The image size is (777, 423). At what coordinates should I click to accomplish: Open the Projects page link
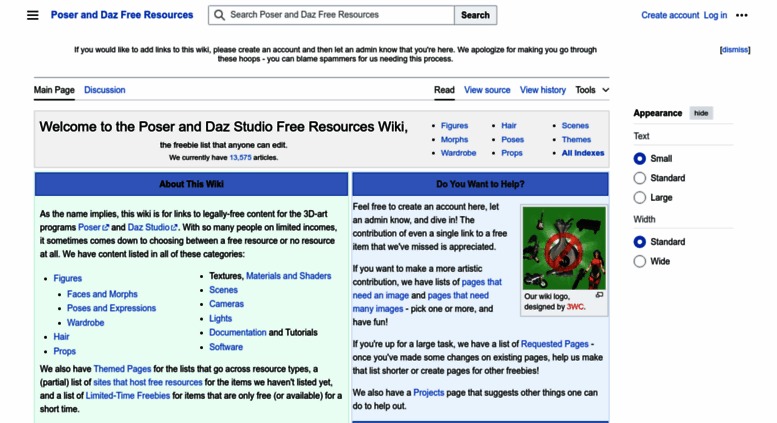coord(429,393)
